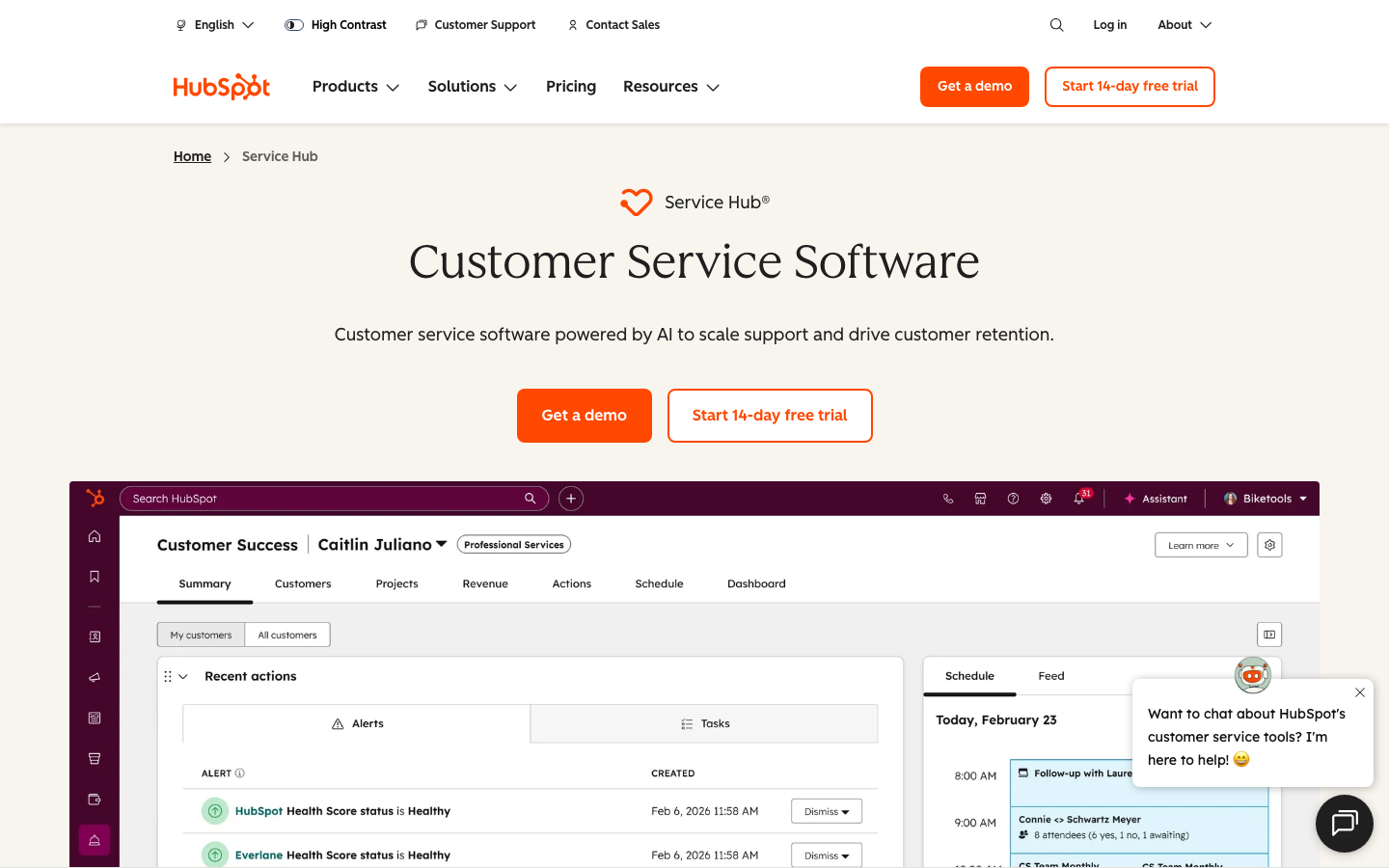Open the Learn more dropdown
1389x868 pixels.
[1201, 545]
